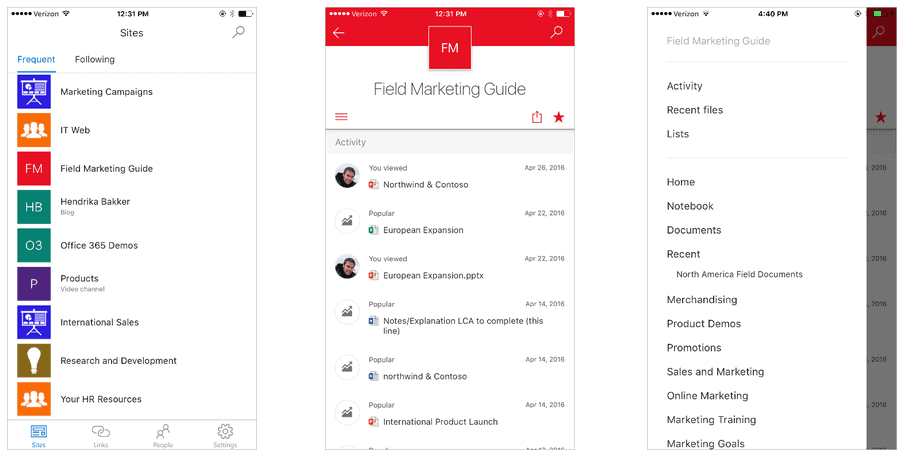Viewport: 904px width, 457px height.
Task: Tap the share icon beside the star
Action: (x=537, y=117)
